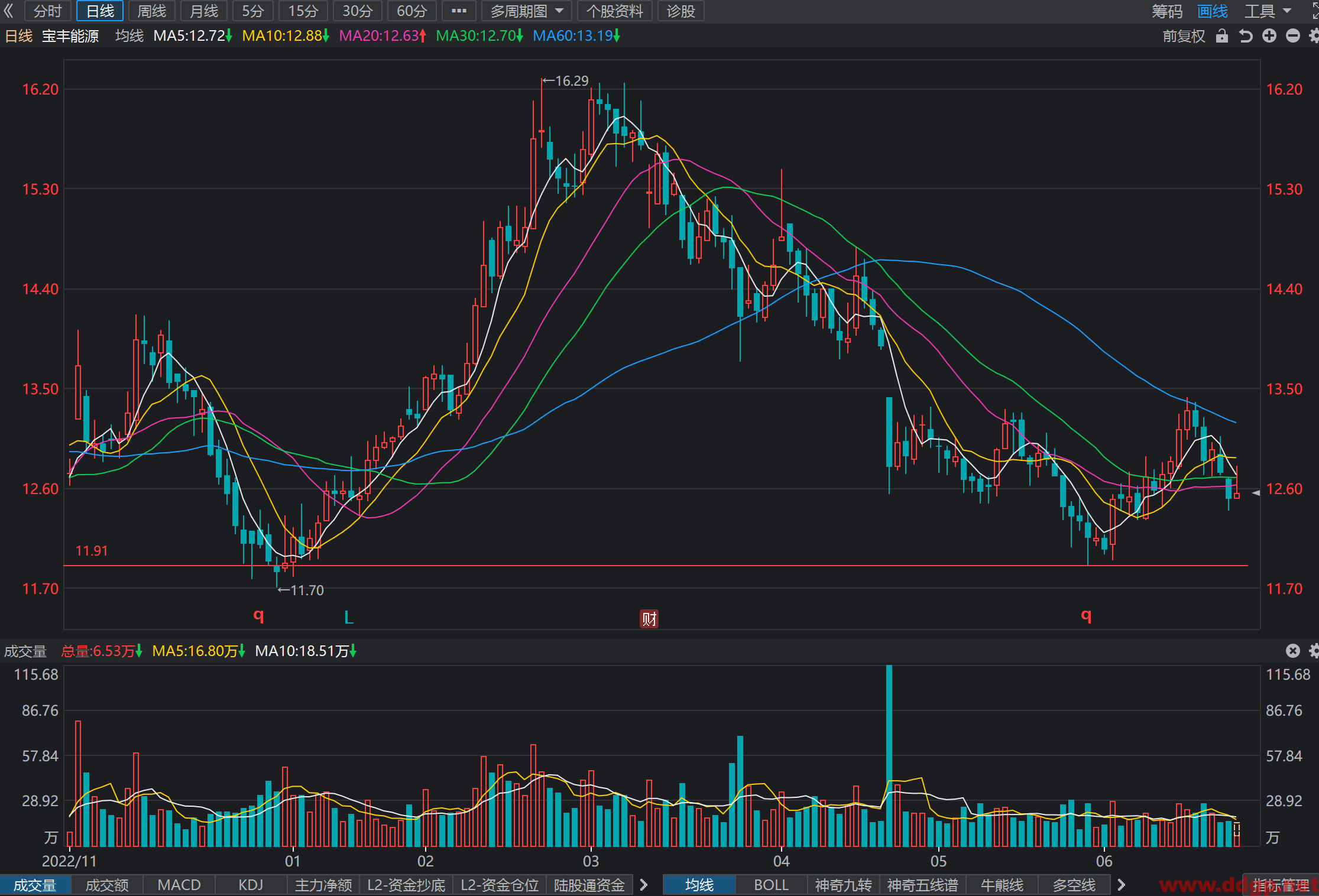The image size is (1319, 896).
Task: Open more time periods ellipsis menu
Action: pyautogui.click(x=459, y=11)
